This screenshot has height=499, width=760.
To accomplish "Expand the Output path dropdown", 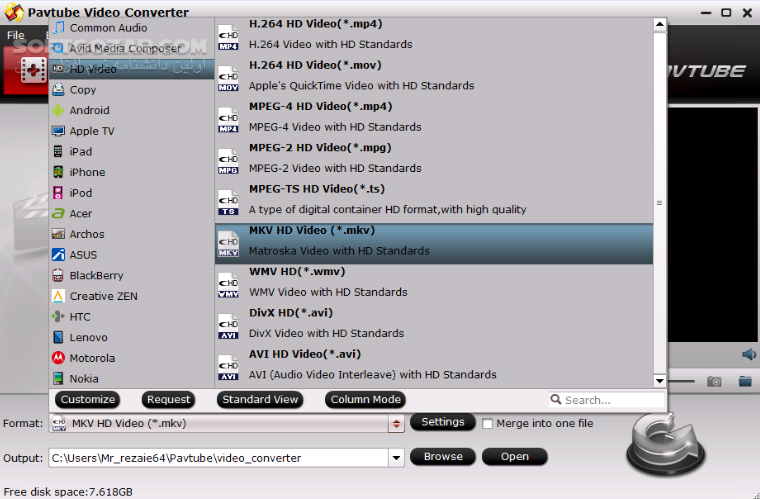I will tap(396, 458).
